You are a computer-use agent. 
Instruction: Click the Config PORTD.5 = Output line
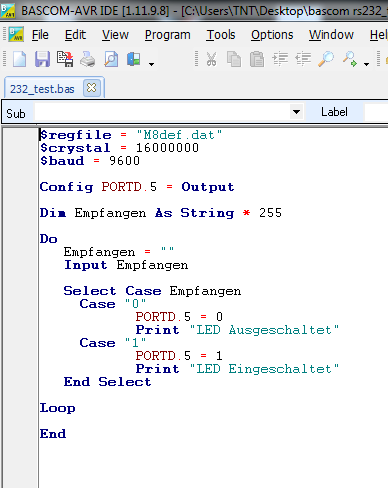(x=137, y=187)
